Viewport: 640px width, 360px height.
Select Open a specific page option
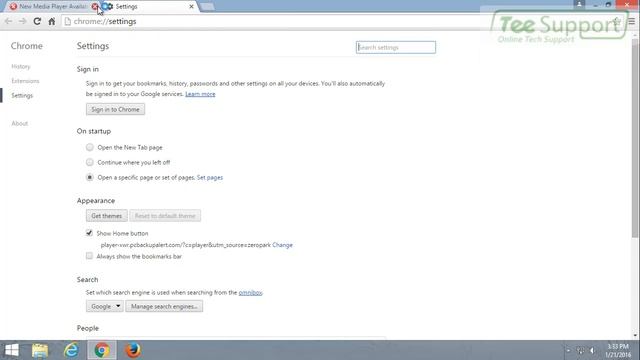click(89, 177)
